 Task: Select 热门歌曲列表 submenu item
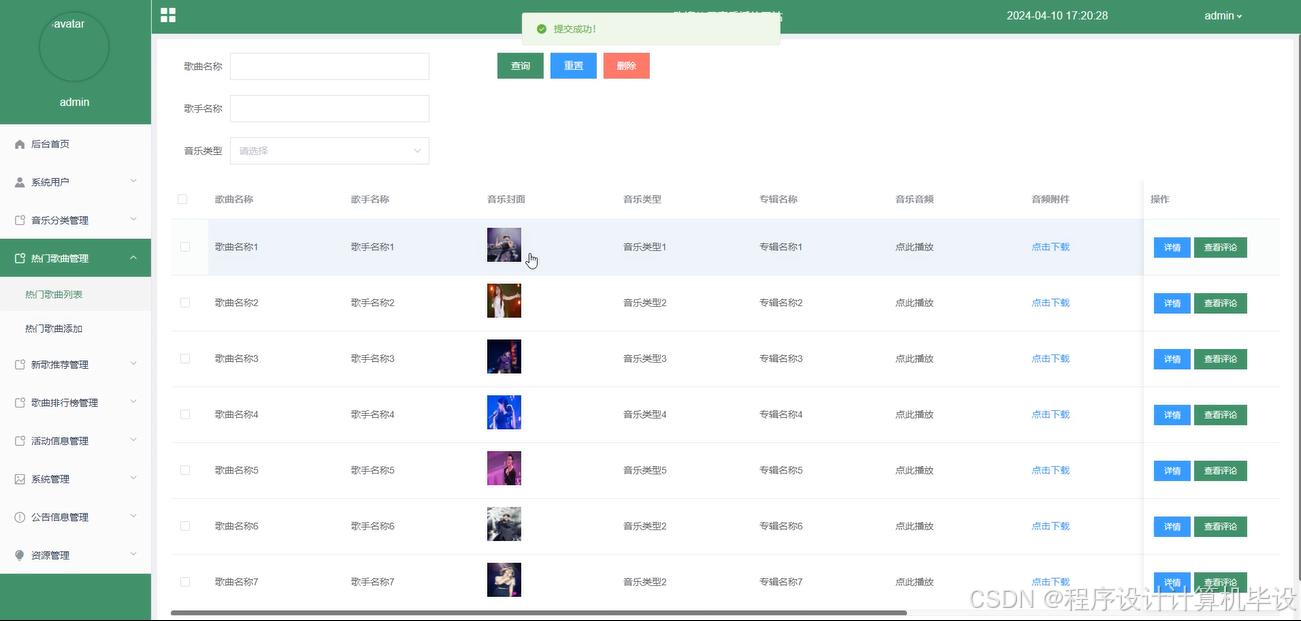tap(75, 294)
